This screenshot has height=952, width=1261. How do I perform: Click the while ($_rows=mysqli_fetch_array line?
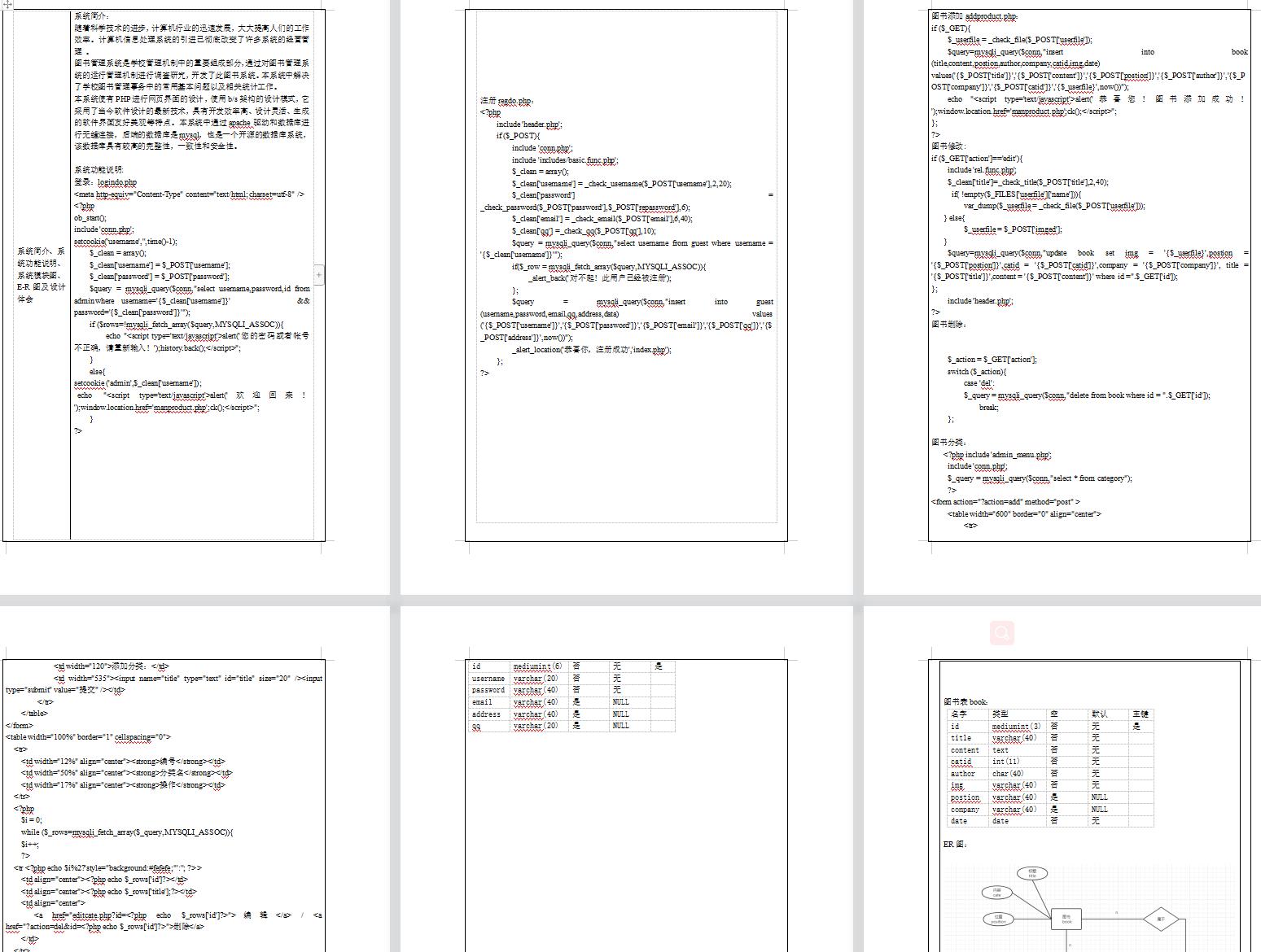(x=127, y=832)
